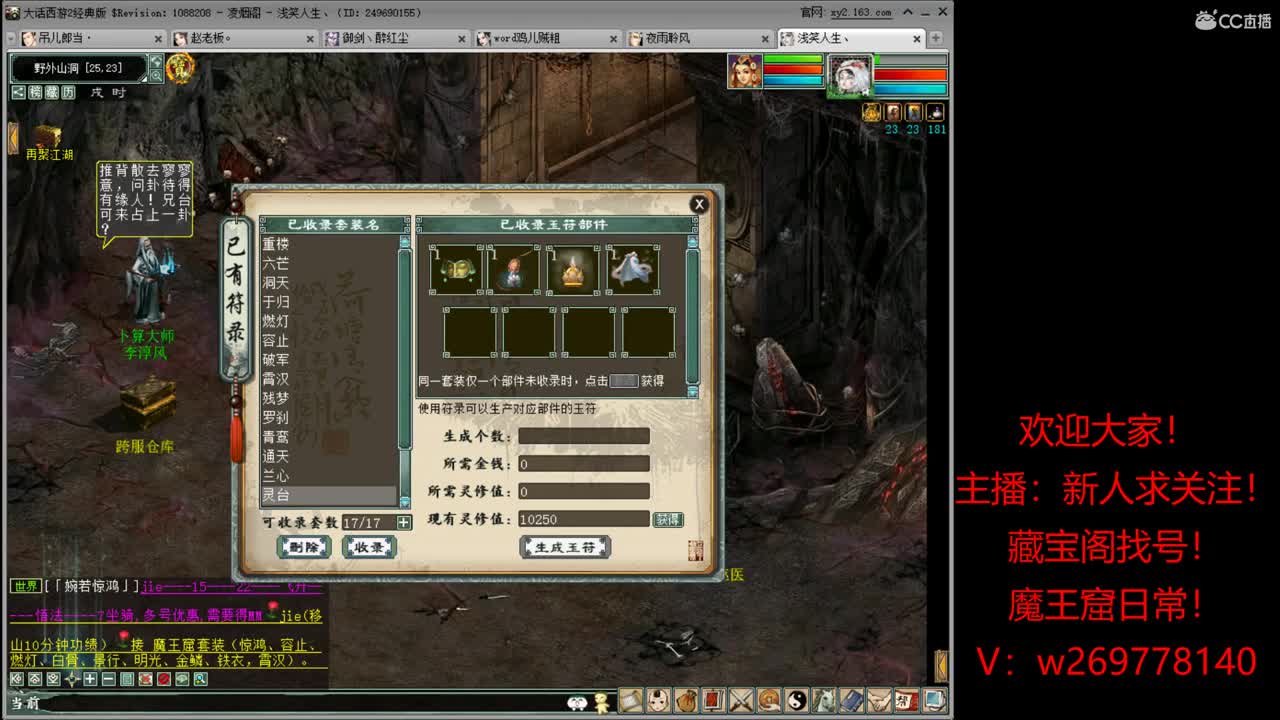The image size is (1280, 720).
Task: Increase recordable set count with plus button
Action: tap(404, 522)
